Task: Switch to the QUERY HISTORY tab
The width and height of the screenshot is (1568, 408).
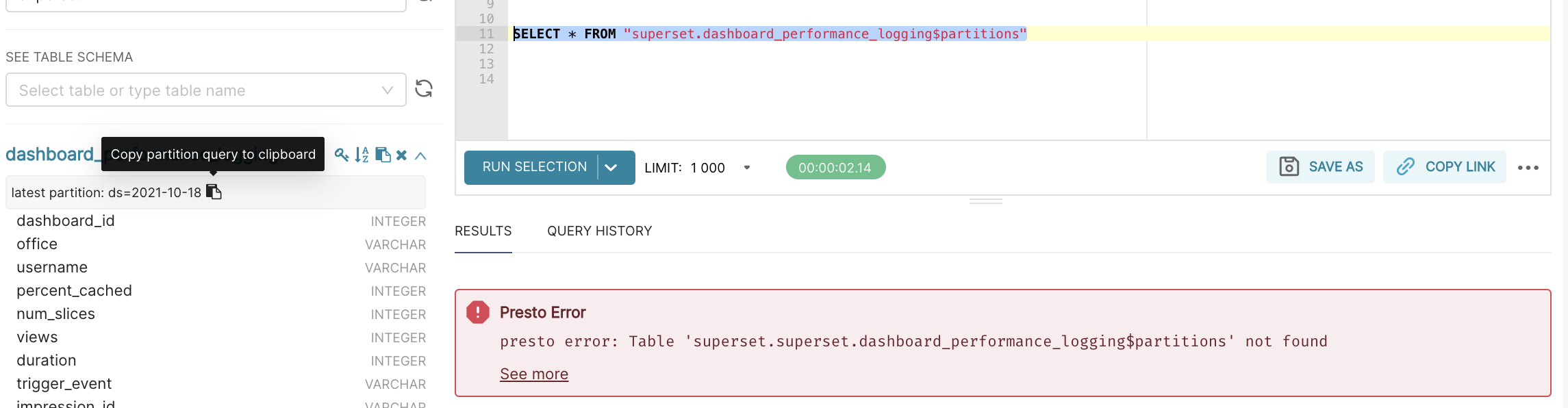Action: point(600,231)
